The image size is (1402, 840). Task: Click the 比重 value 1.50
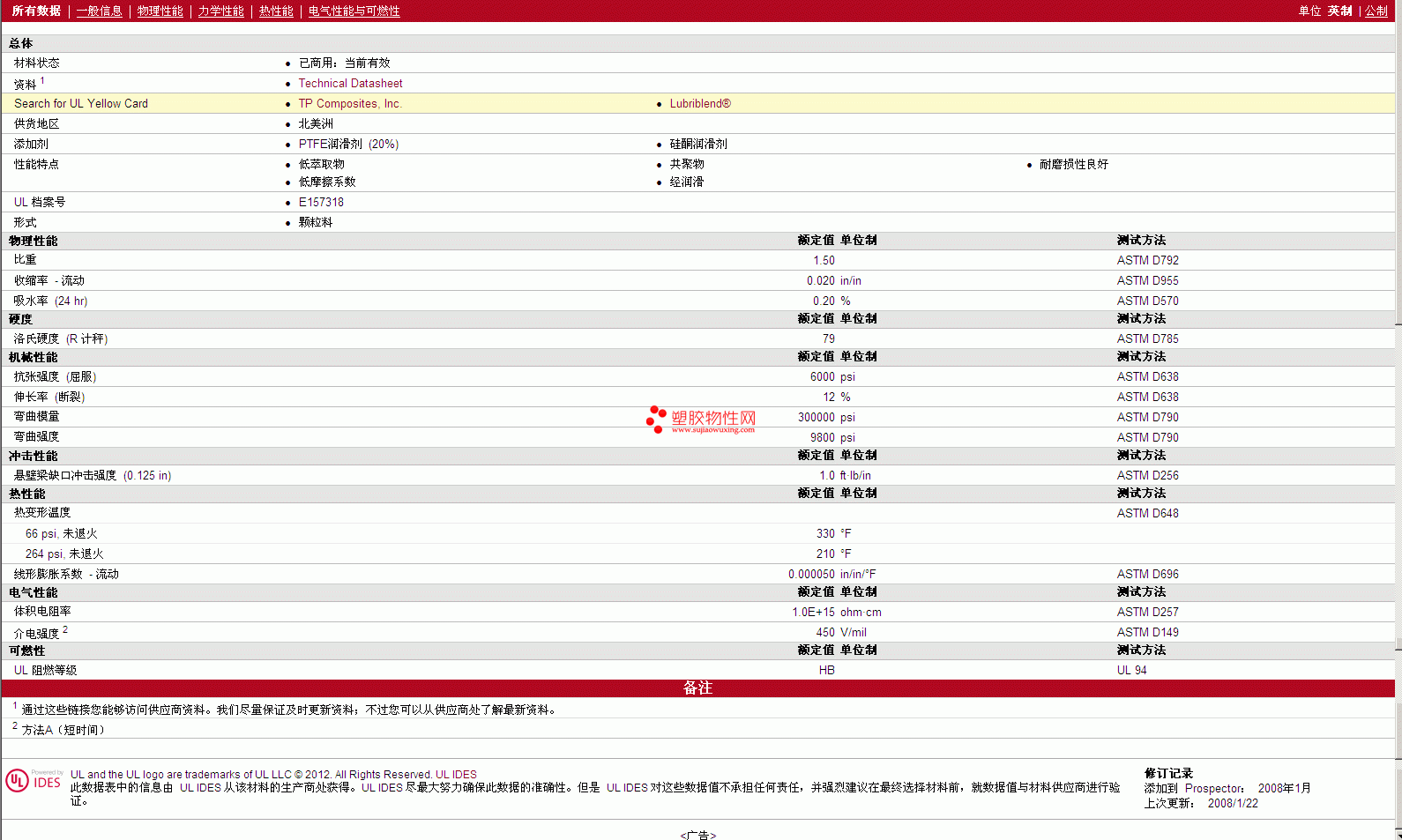824,261
